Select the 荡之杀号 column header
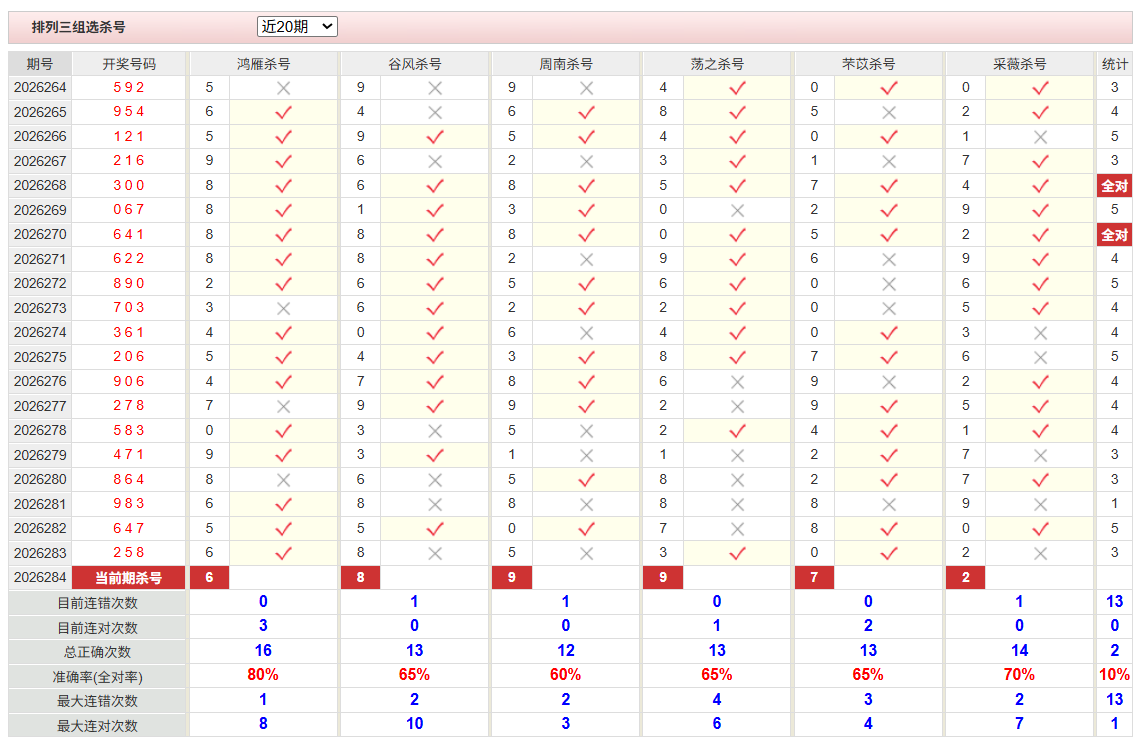Image resolution: width=1140 pixels, height=756 pixels. 717,64
